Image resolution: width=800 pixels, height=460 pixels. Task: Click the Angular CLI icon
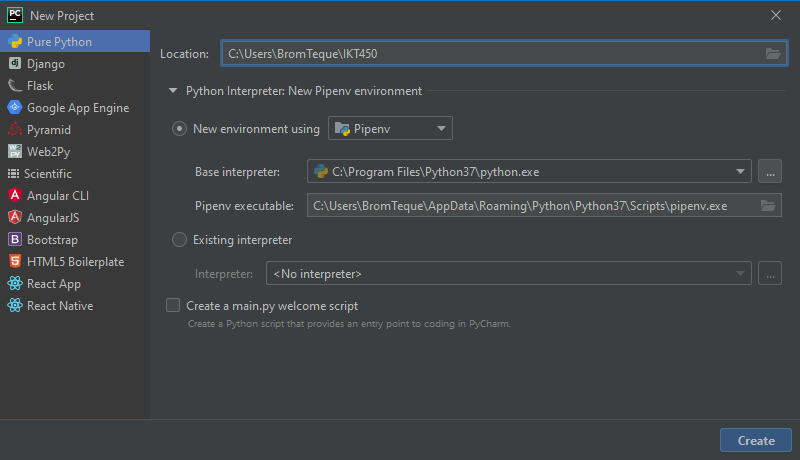point(15,196)
